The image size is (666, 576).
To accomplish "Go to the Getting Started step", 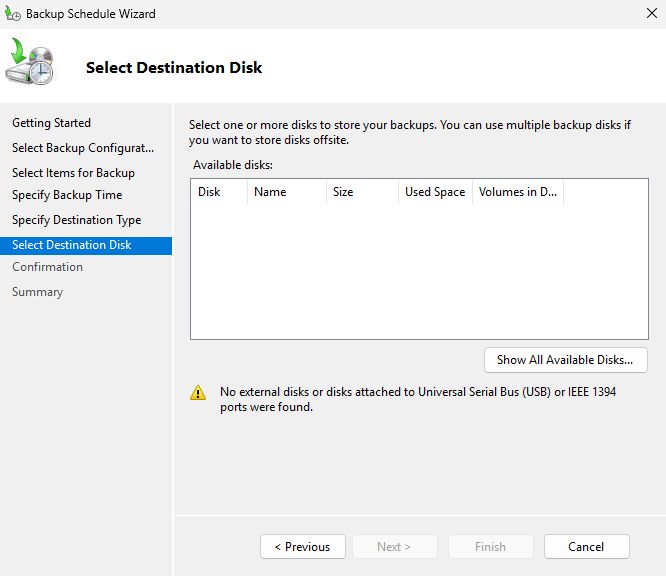I will (x=51, y=123).
